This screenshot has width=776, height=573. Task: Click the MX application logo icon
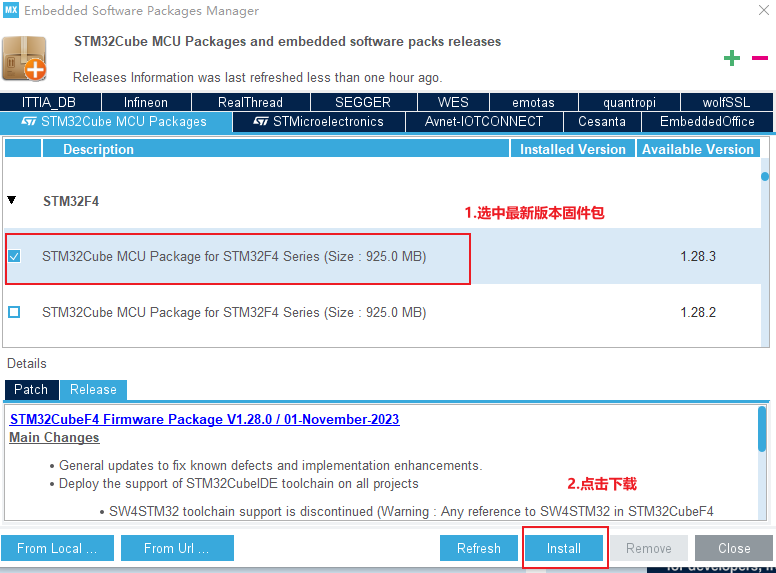pos(10,10)
